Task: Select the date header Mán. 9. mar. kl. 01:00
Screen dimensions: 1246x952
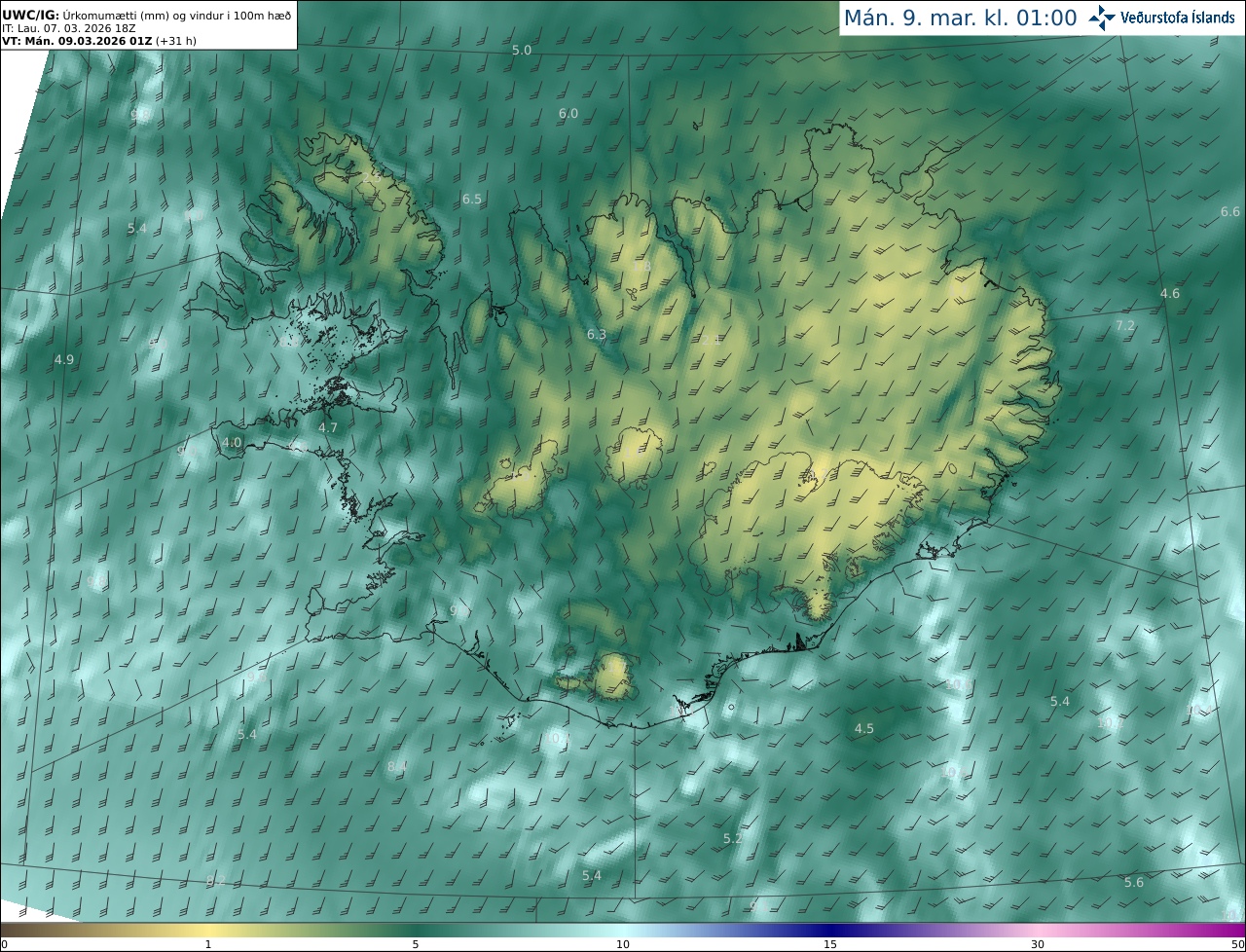Action: 960,18
